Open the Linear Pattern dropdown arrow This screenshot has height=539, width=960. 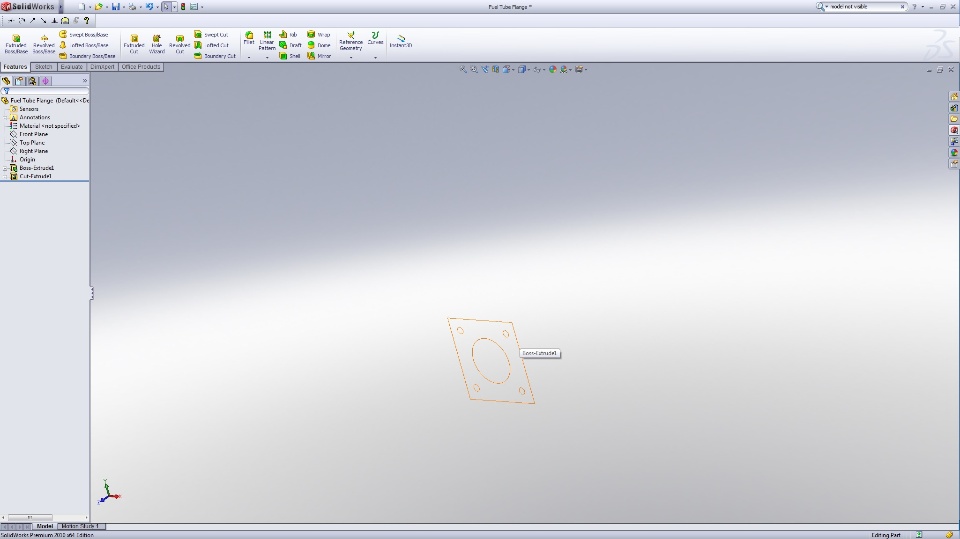(x=267, y=57)
